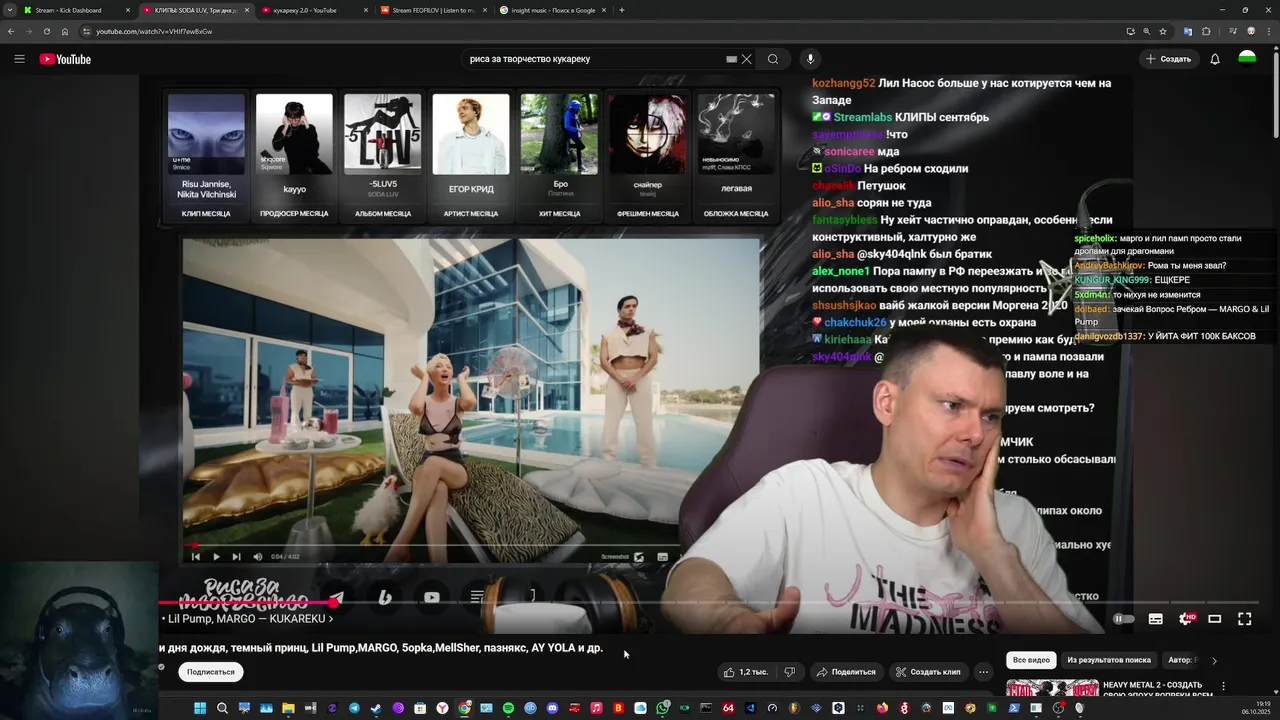Go to the YouTube home logo
The image size is (1280, 720).
click(65, 59)
